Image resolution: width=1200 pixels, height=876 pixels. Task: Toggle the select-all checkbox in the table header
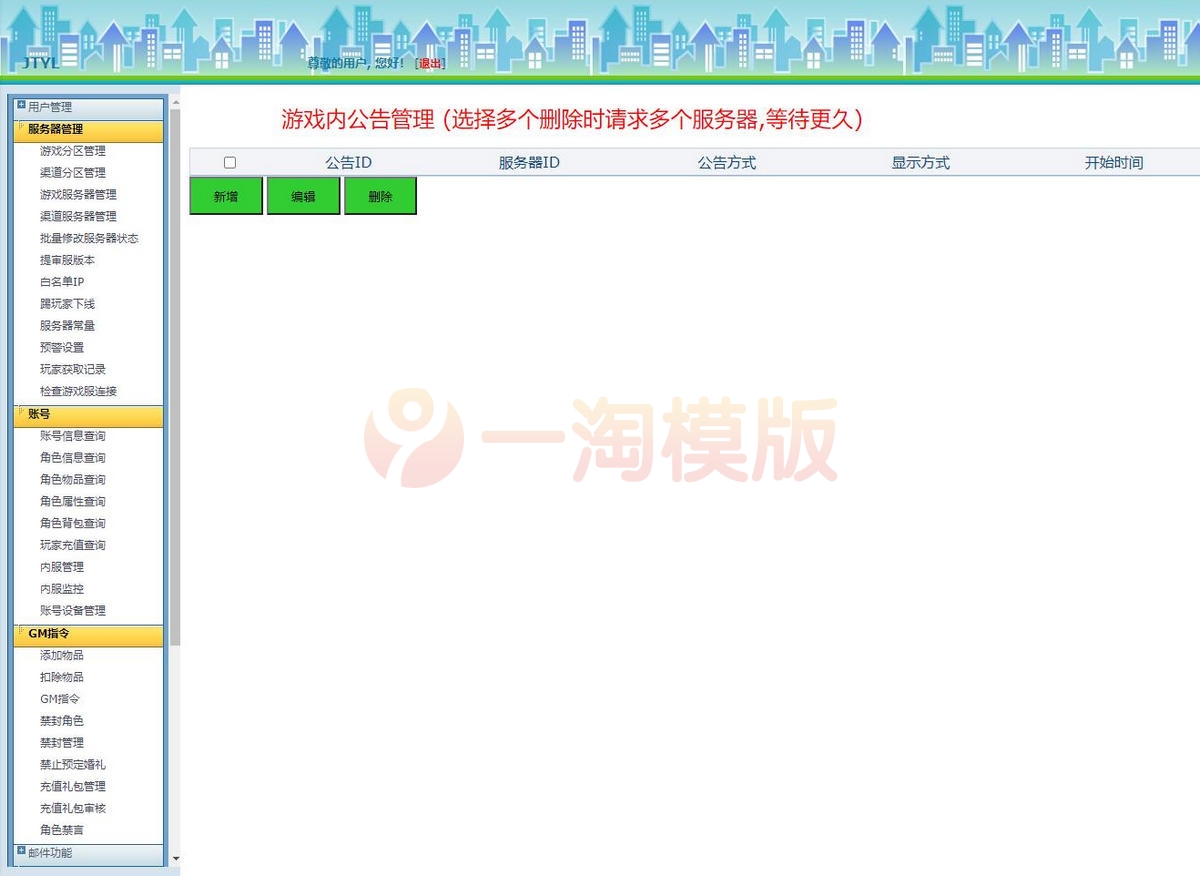coord(230,161)
